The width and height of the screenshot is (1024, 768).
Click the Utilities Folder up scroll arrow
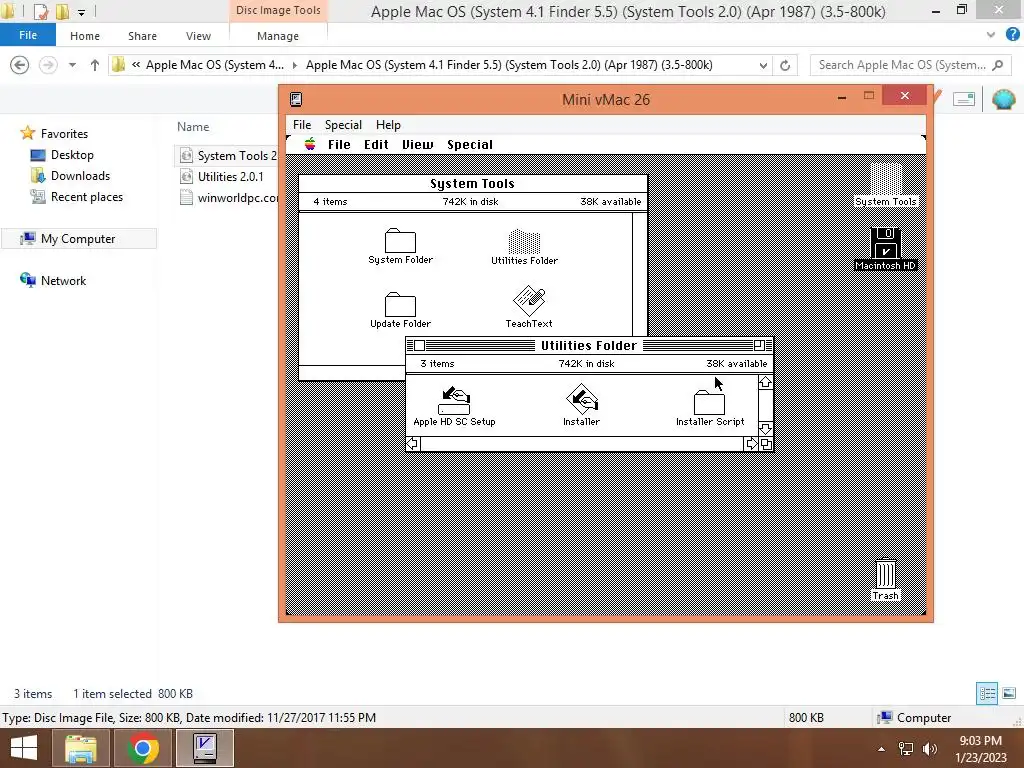tap(765, 383)
